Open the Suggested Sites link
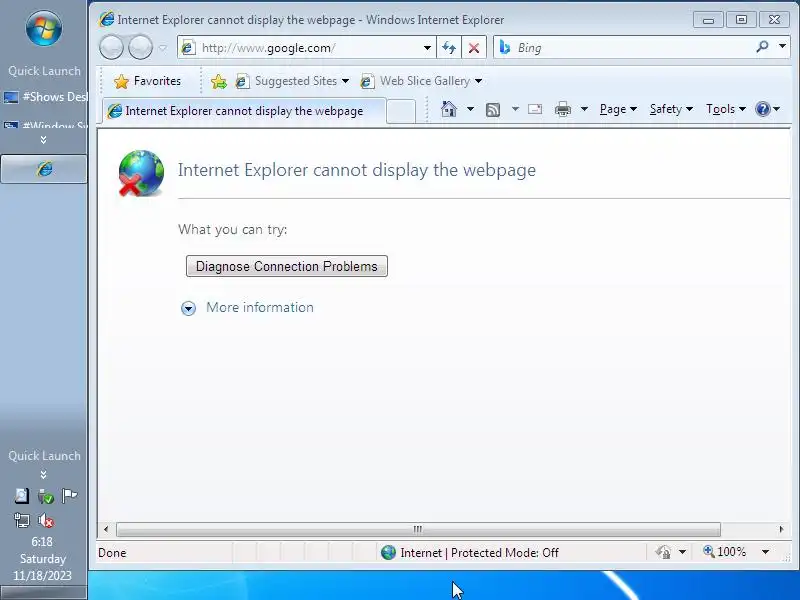Image resolution: width=800 pixels, height=600 pixels. [292, 81]
